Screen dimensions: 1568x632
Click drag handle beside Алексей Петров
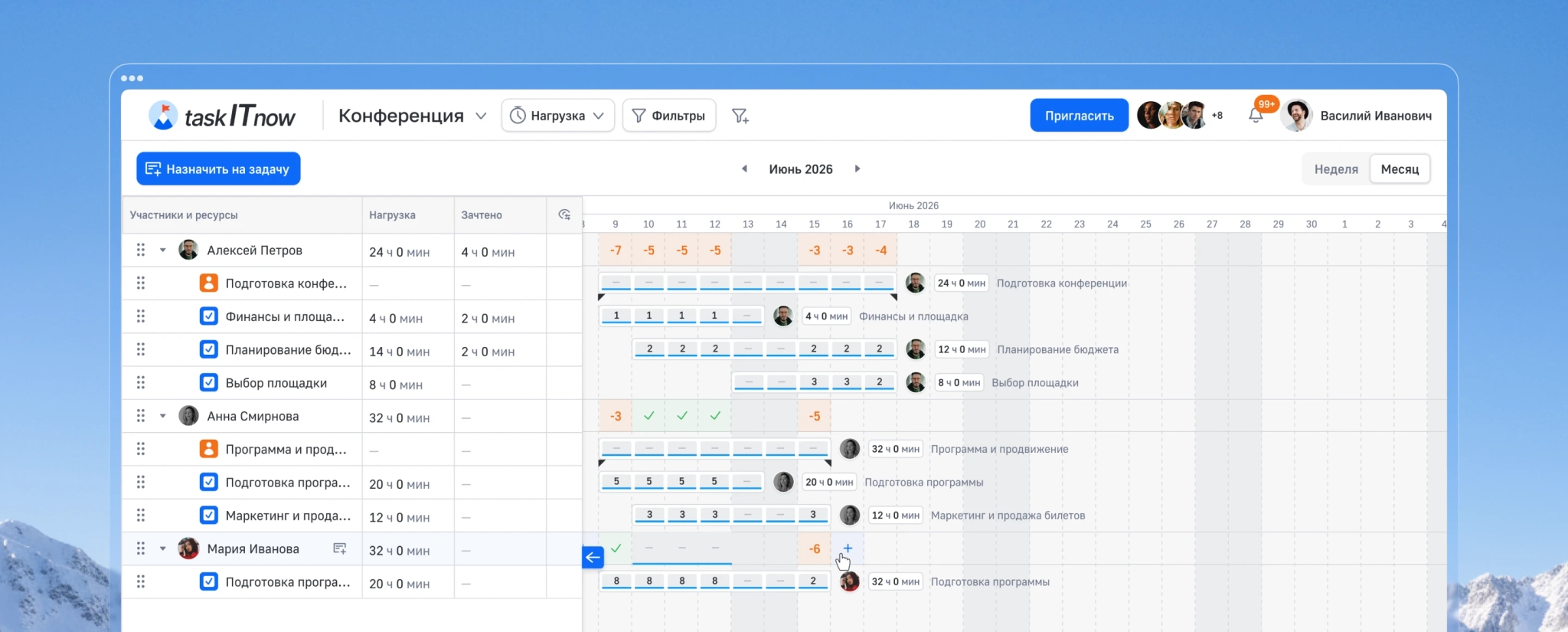pyautogui.click(x=141, y=250)
